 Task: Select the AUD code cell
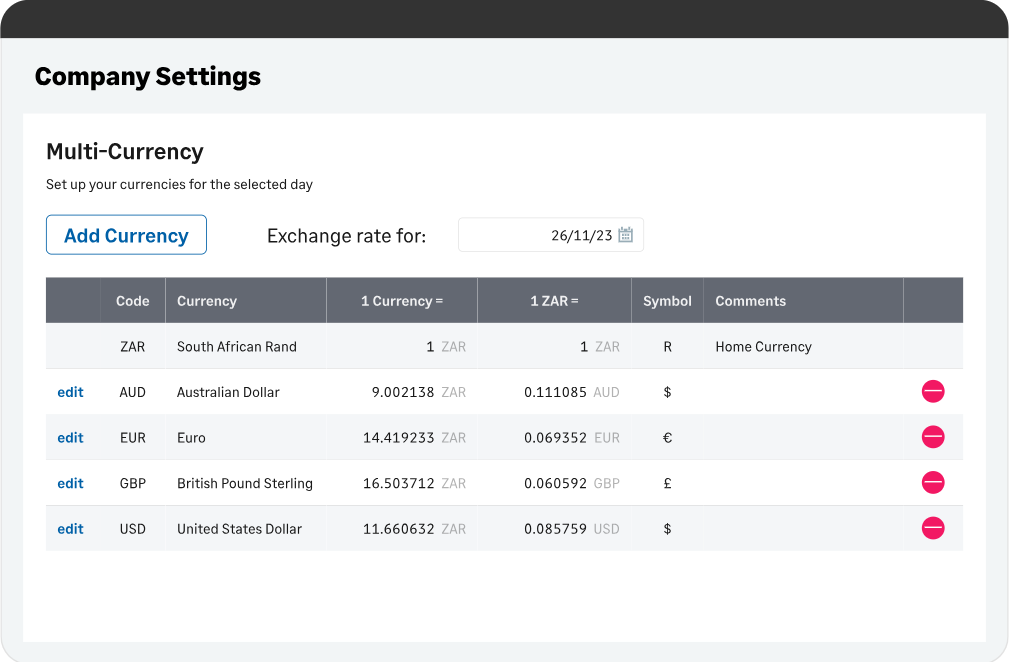pyautogui.click(x=133, y=392)
